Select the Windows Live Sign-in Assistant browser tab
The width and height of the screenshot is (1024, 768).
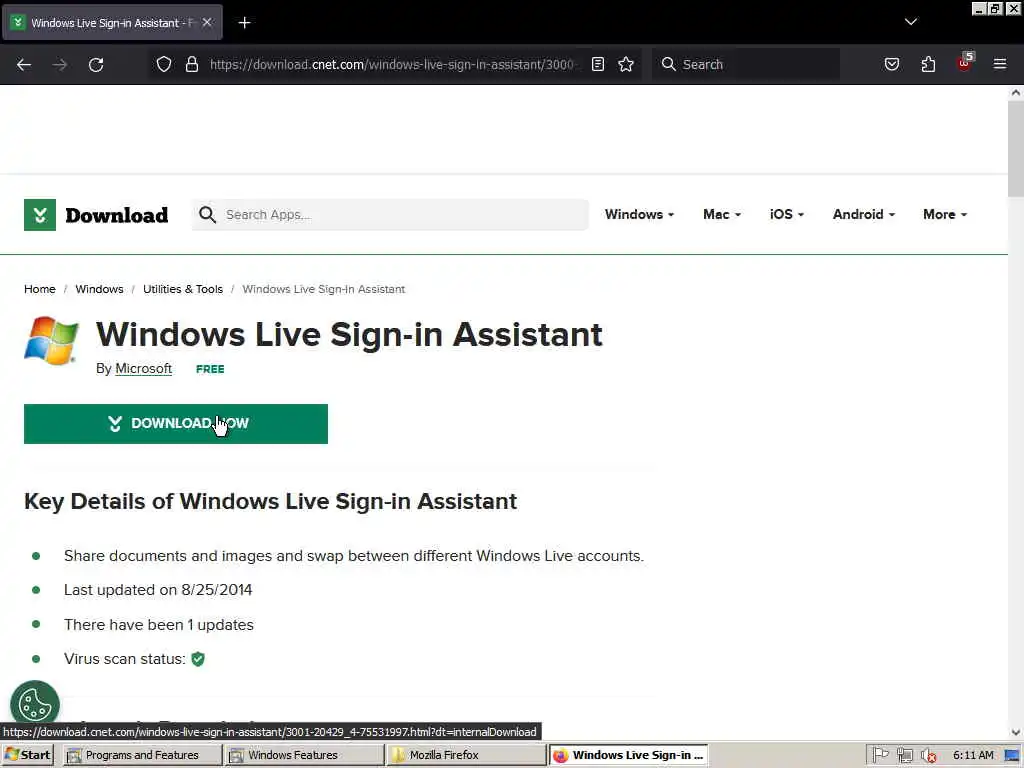pyautogui.click(x=112, y=22)
